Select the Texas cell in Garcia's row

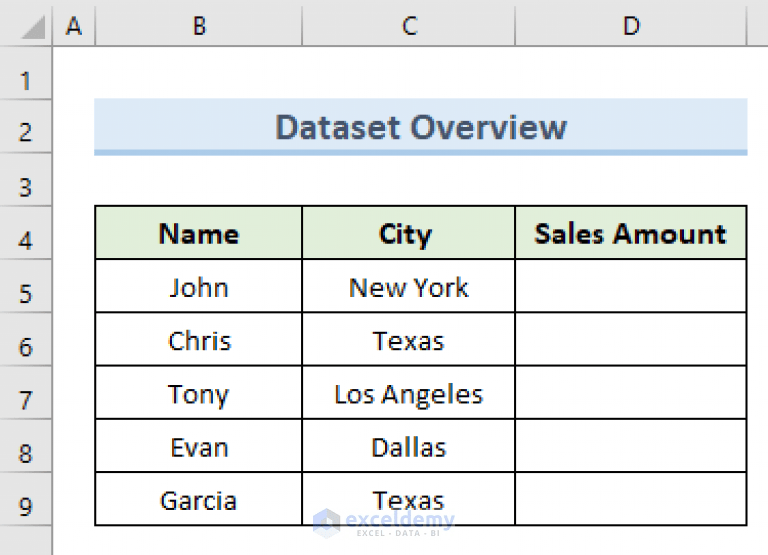tap(409, 500)
